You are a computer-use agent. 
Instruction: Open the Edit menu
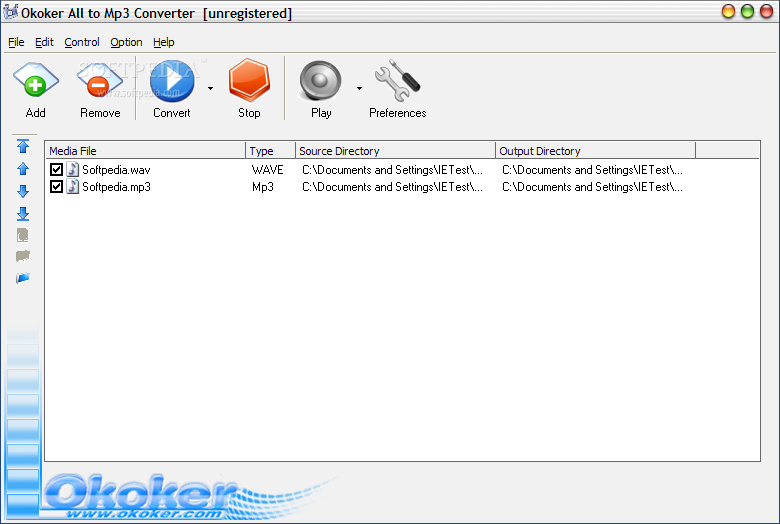coord(44,42)
